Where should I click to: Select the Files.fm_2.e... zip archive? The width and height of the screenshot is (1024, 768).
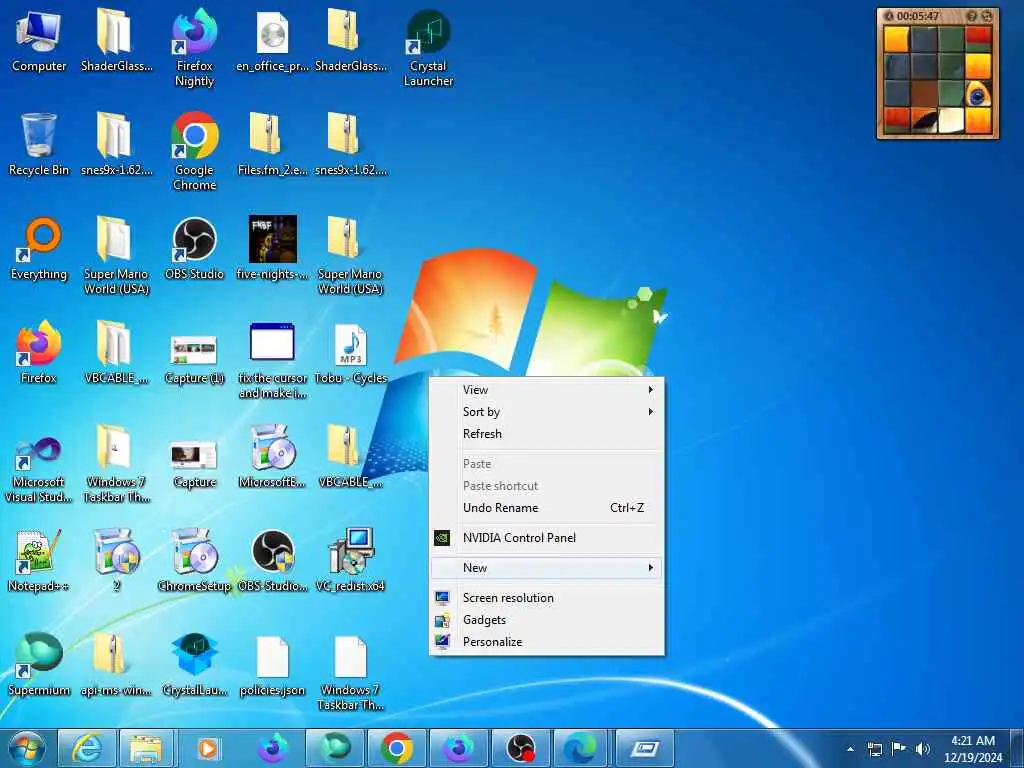pos(272,144)
